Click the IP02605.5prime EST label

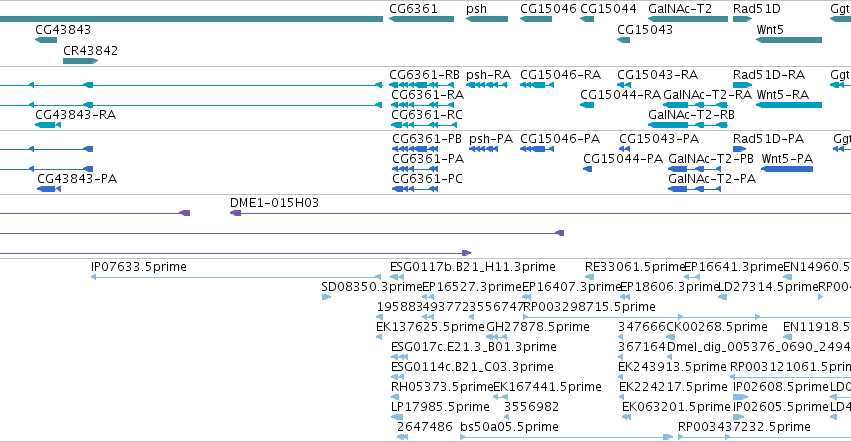click(781, 407)
